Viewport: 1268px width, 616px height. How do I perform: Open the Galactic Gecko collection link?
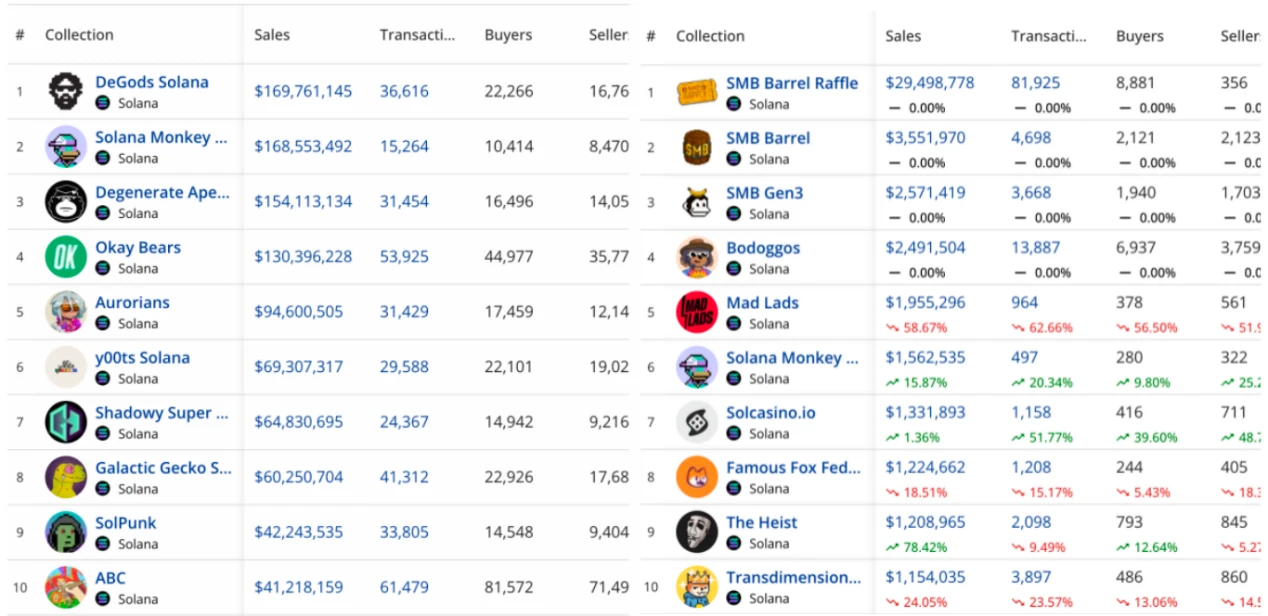(163, 468)
